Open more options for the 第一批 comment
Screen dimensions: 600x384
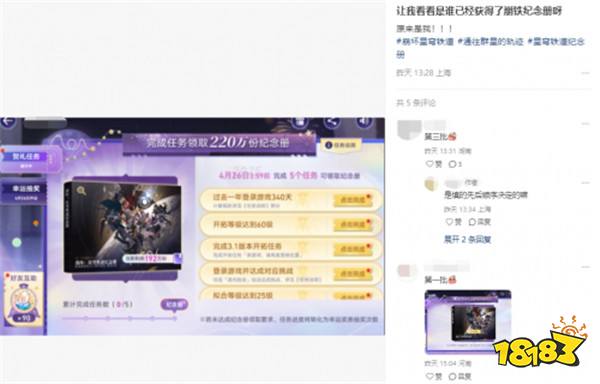585,266
